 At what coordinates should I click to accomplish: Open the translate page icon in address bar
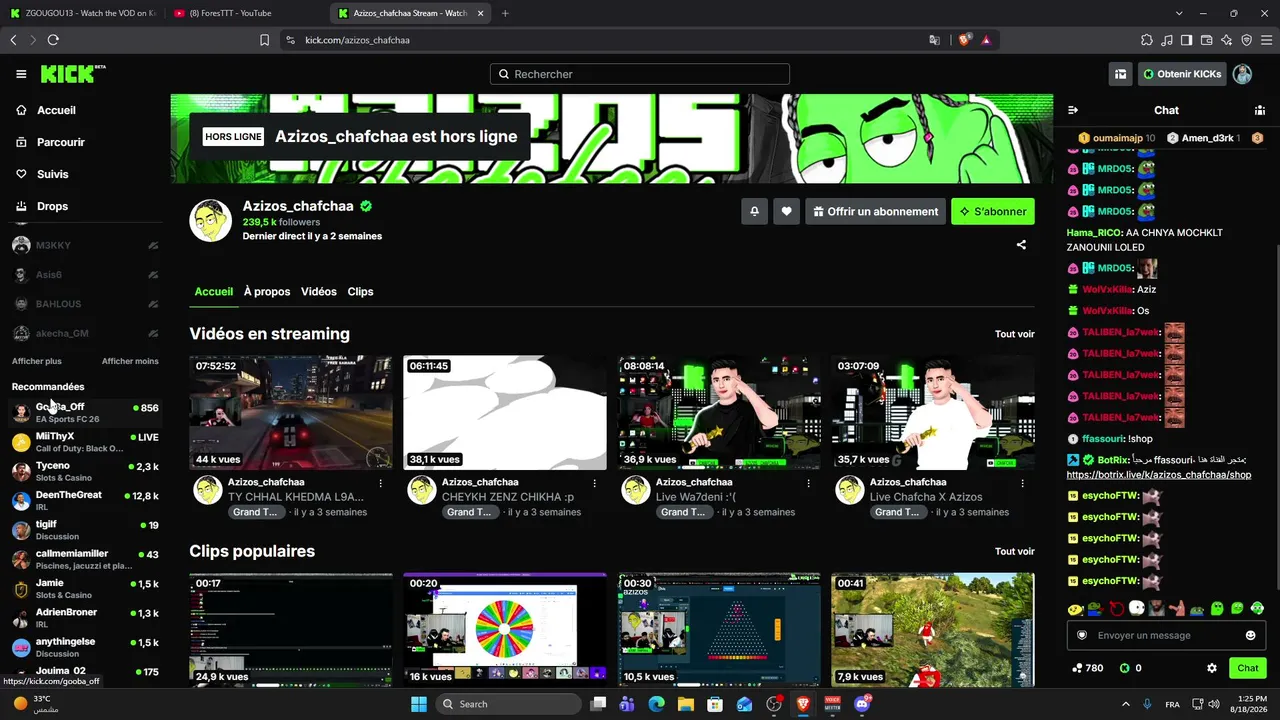934,40
